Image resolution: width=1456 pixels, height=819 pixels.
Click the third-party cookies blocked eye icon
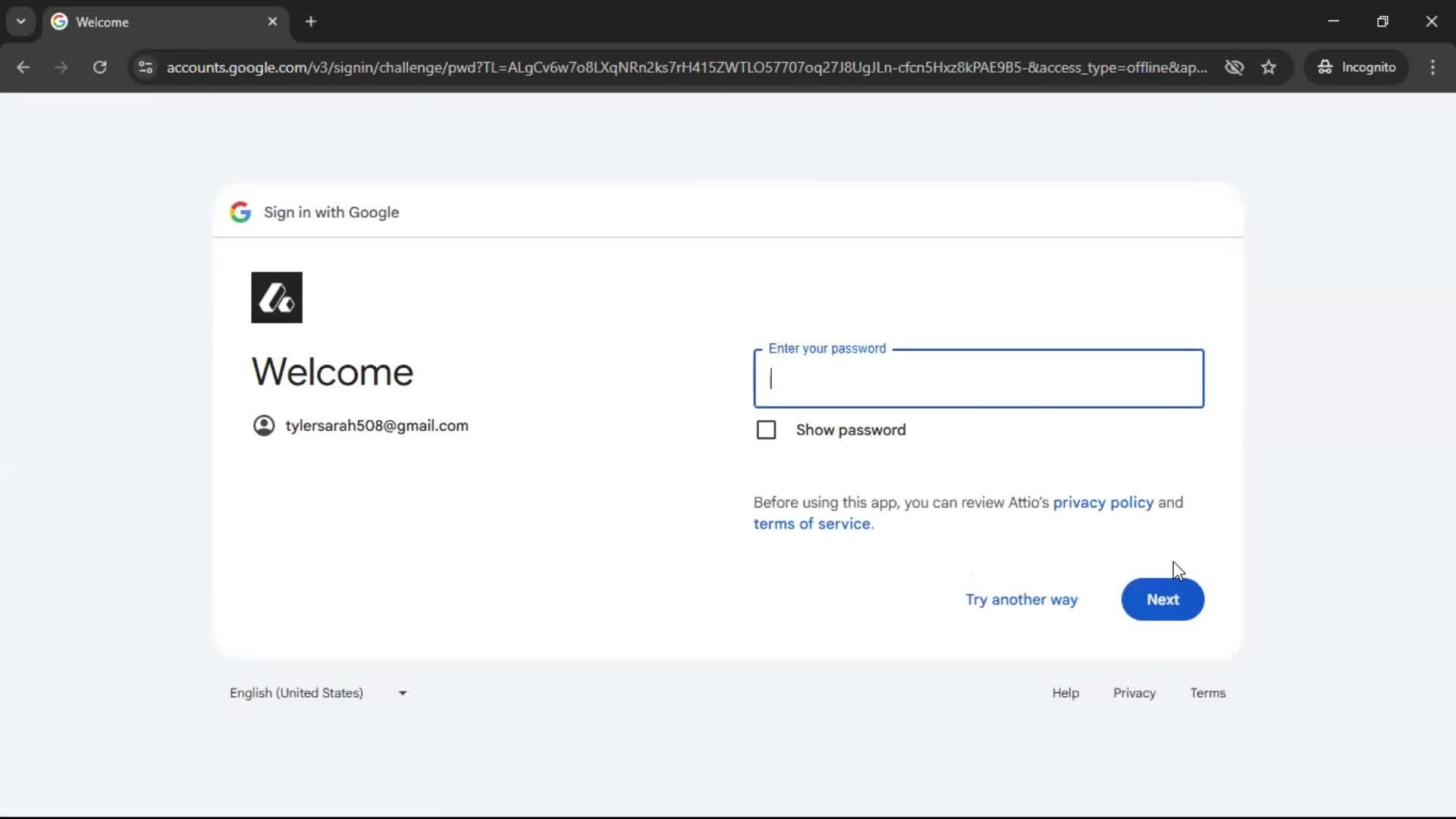1235,67
